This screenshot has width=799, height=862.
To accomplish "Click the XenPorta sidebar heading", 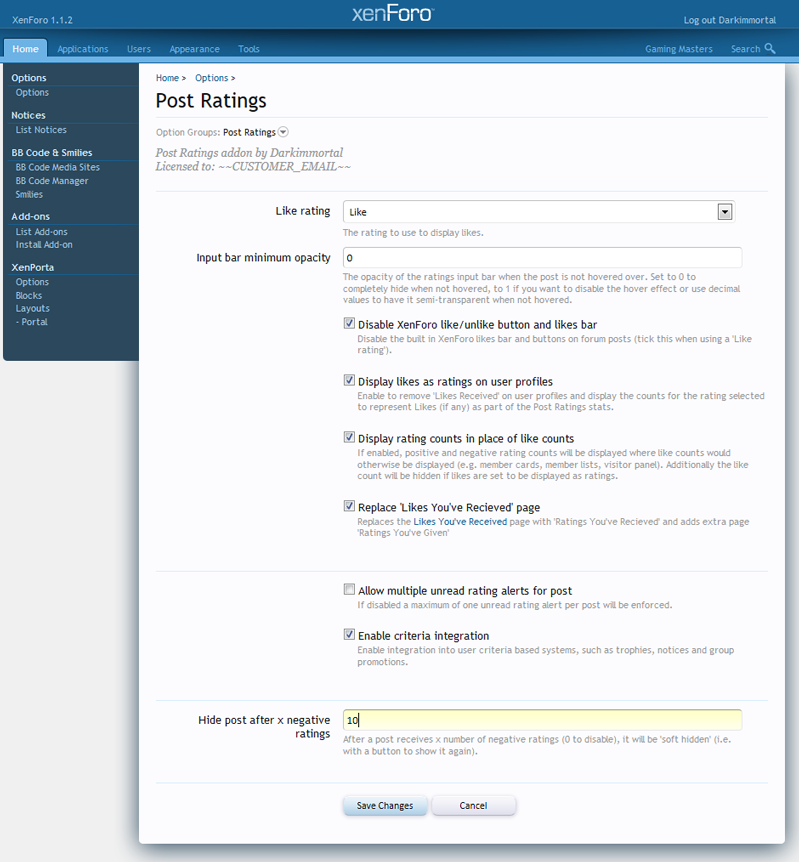I will (32, 268).
